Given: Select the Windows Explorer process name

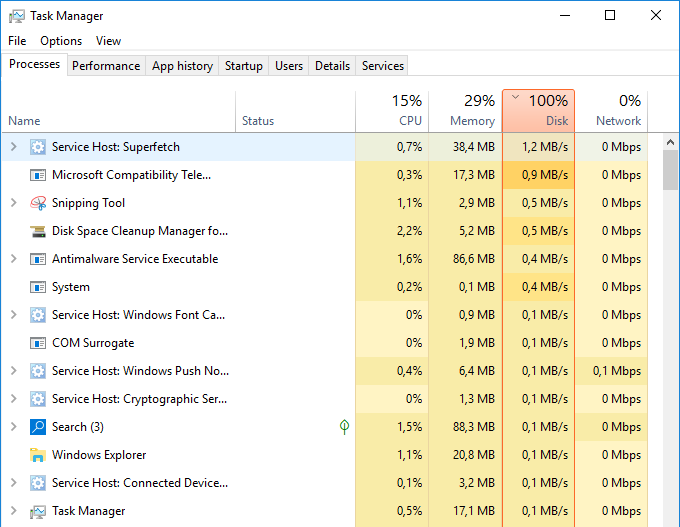Looking at the screenshot, I should [99, 455].
